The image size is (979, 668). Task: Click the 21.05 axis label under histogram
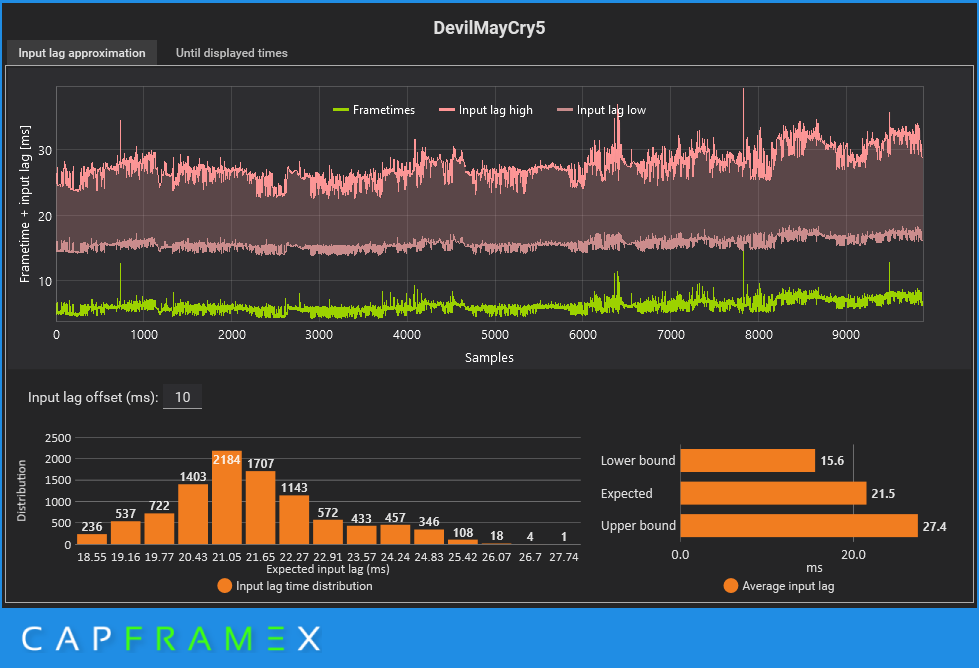227,557
